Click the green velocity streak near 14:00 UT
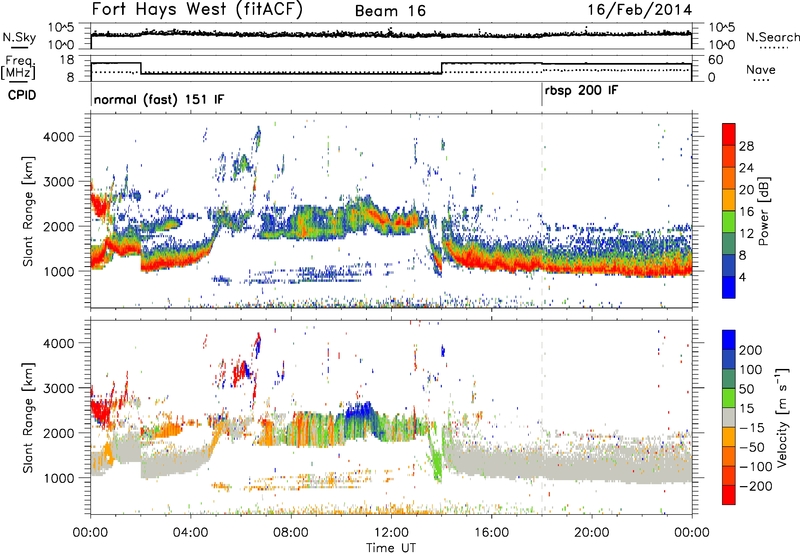This screenshot has width=800, height=554. (x=435, y=457)
